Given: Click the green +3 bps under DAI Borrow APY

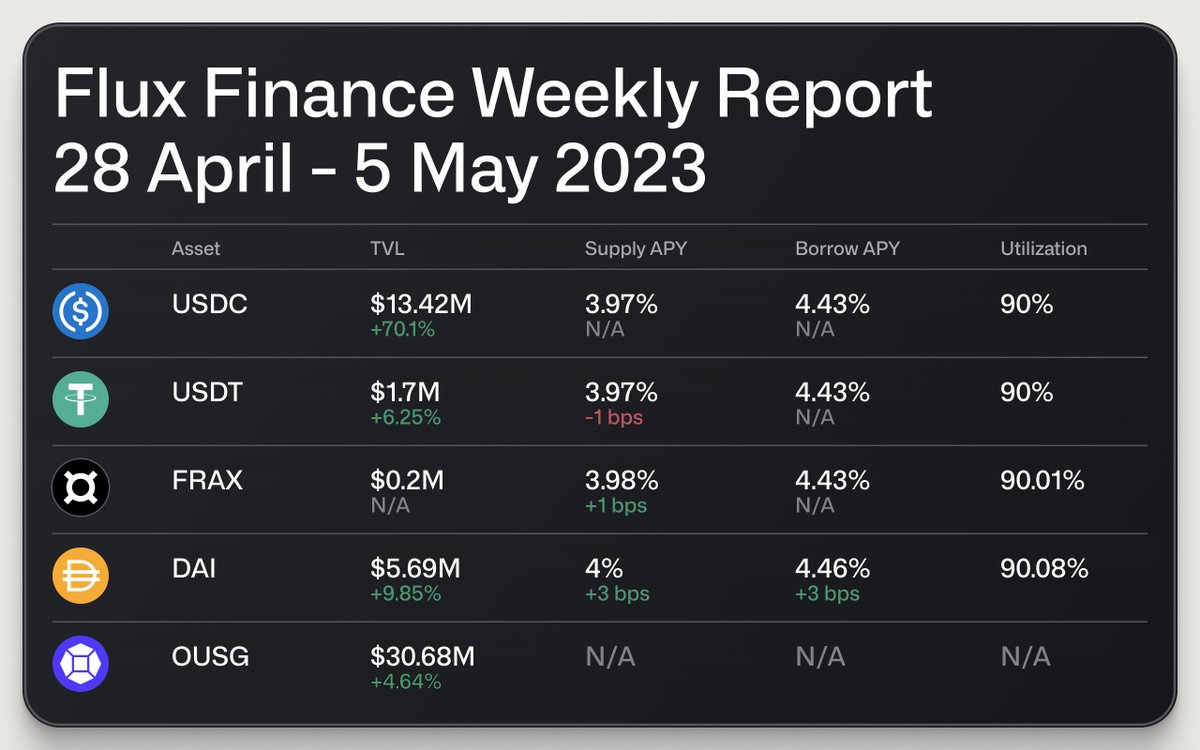Looking at the screenshot, I should tap(827, 593).
